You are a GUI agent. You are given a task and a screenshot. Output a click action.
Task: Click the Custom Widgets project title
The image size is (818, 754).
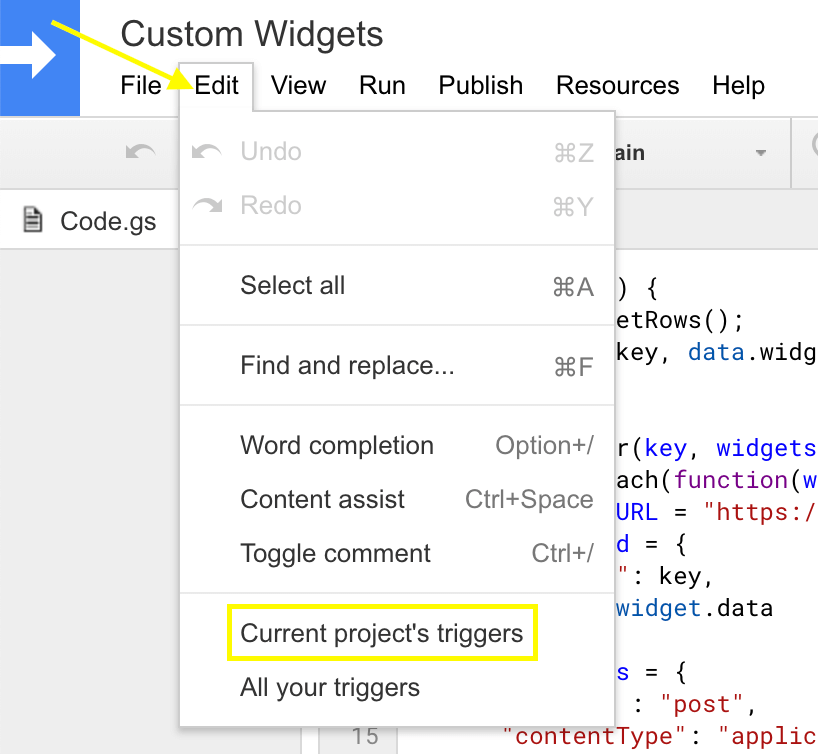click(251, 34)
